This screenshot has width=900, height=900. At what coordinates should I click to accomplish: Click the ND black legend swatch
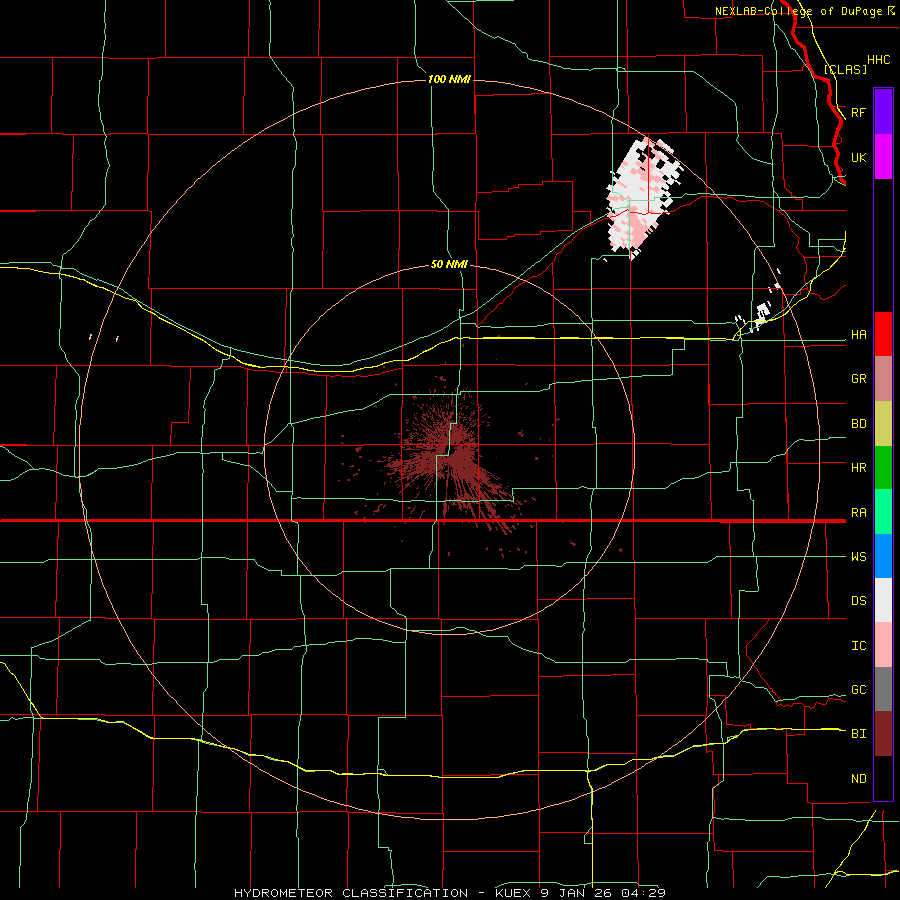[883, 778]
